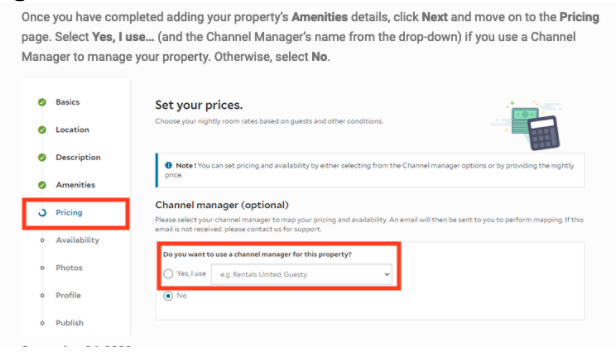
Task: Open the Photos step in sidebar
Action: [x=69, y=268]
